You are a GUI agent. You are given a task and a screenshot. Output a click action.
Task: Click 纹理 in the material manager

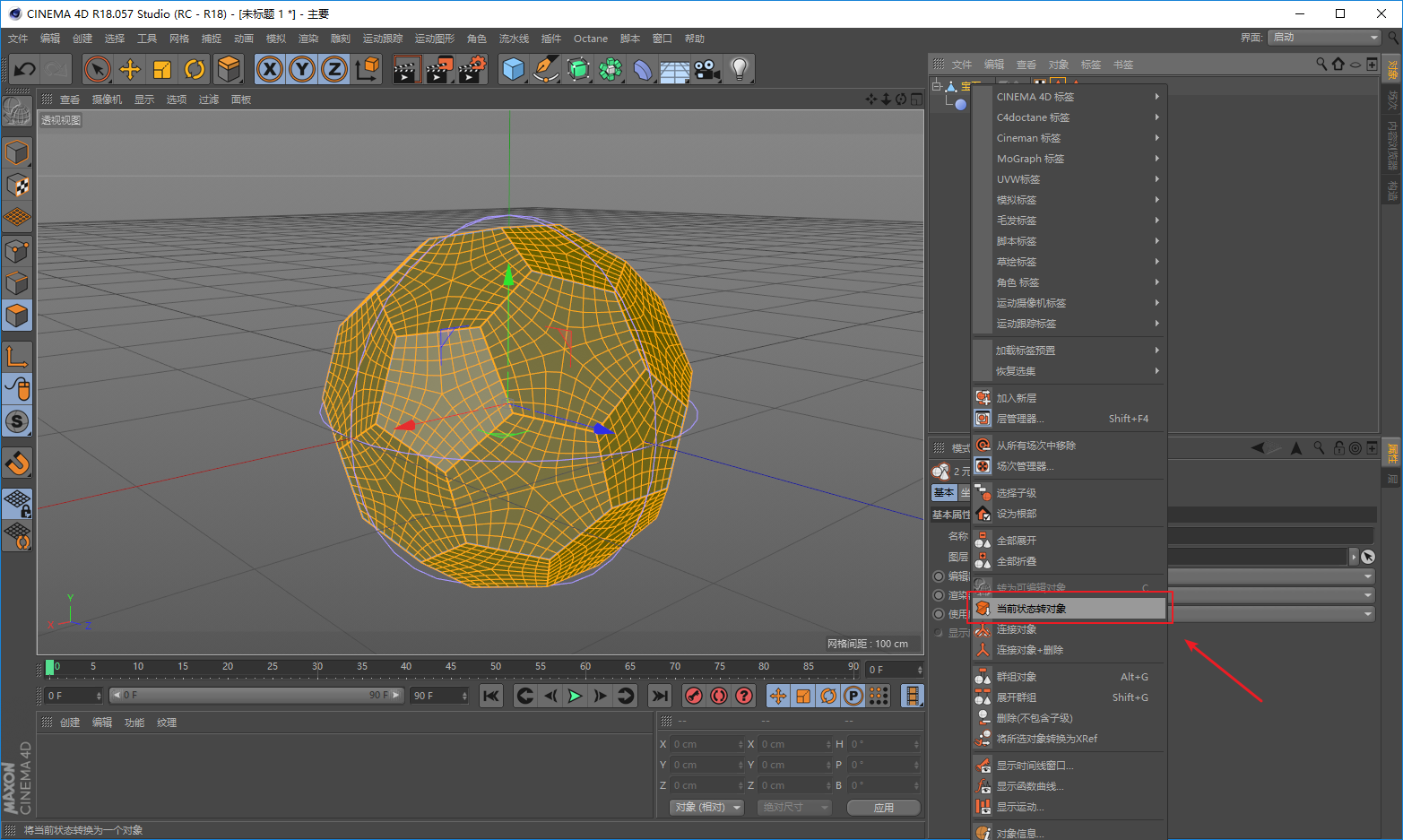tap(167, 723)
